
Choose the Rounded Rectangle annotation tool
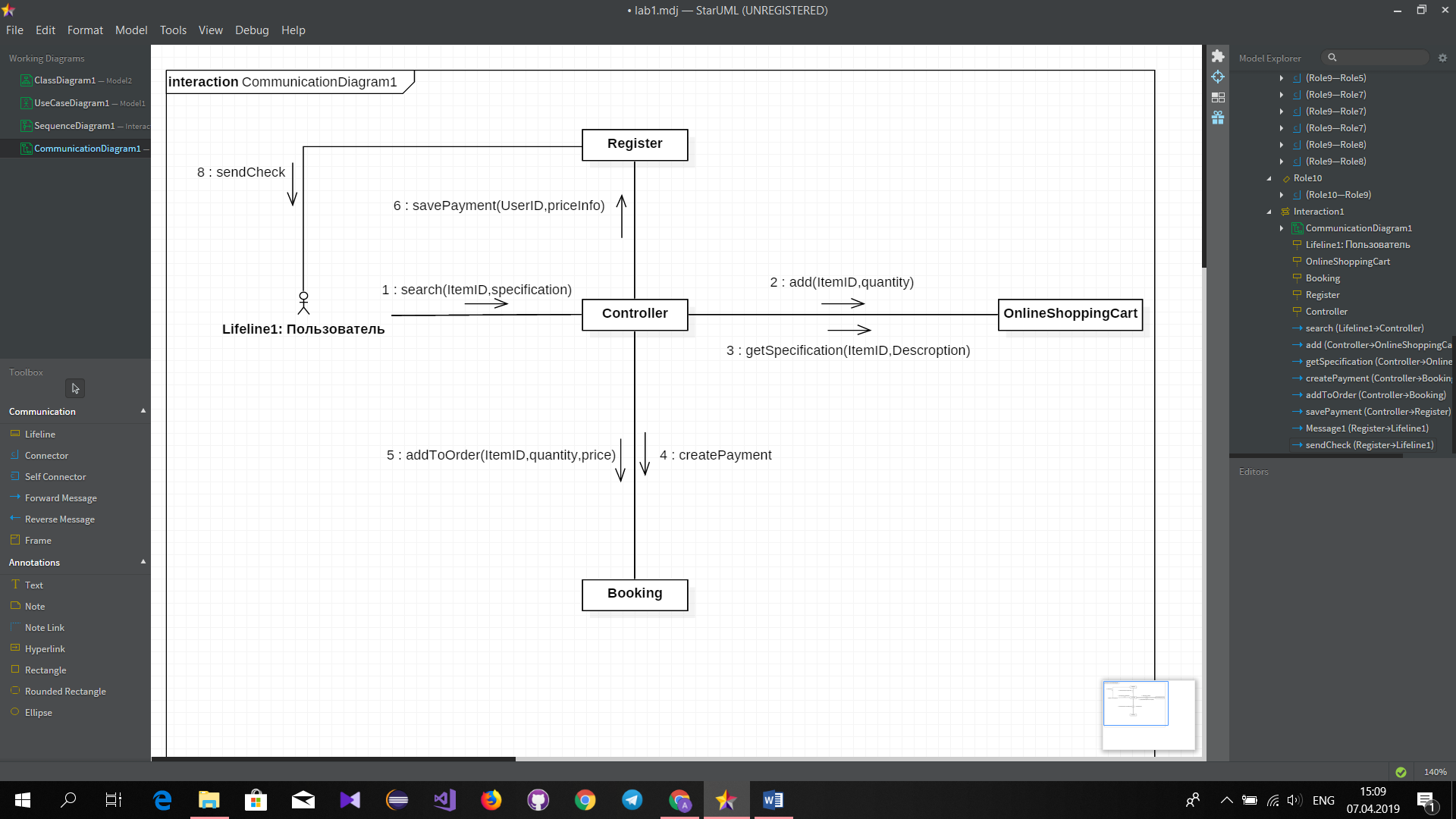pyautogui.click(x=64, y=692)
